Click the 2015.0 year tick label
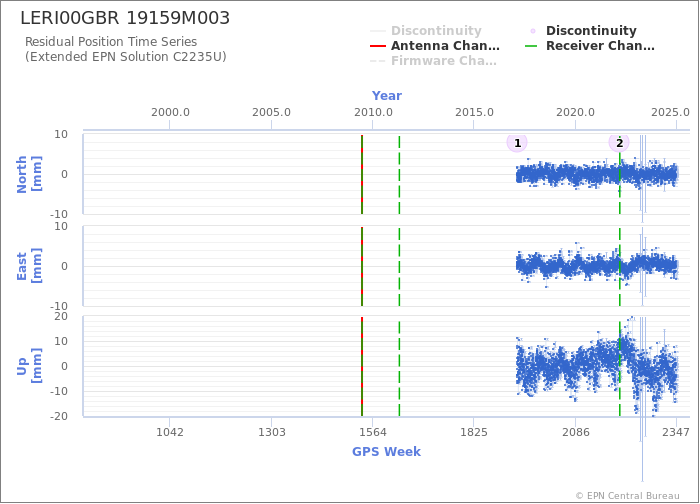This screenshot has width=700, height=504. point(474,112)
